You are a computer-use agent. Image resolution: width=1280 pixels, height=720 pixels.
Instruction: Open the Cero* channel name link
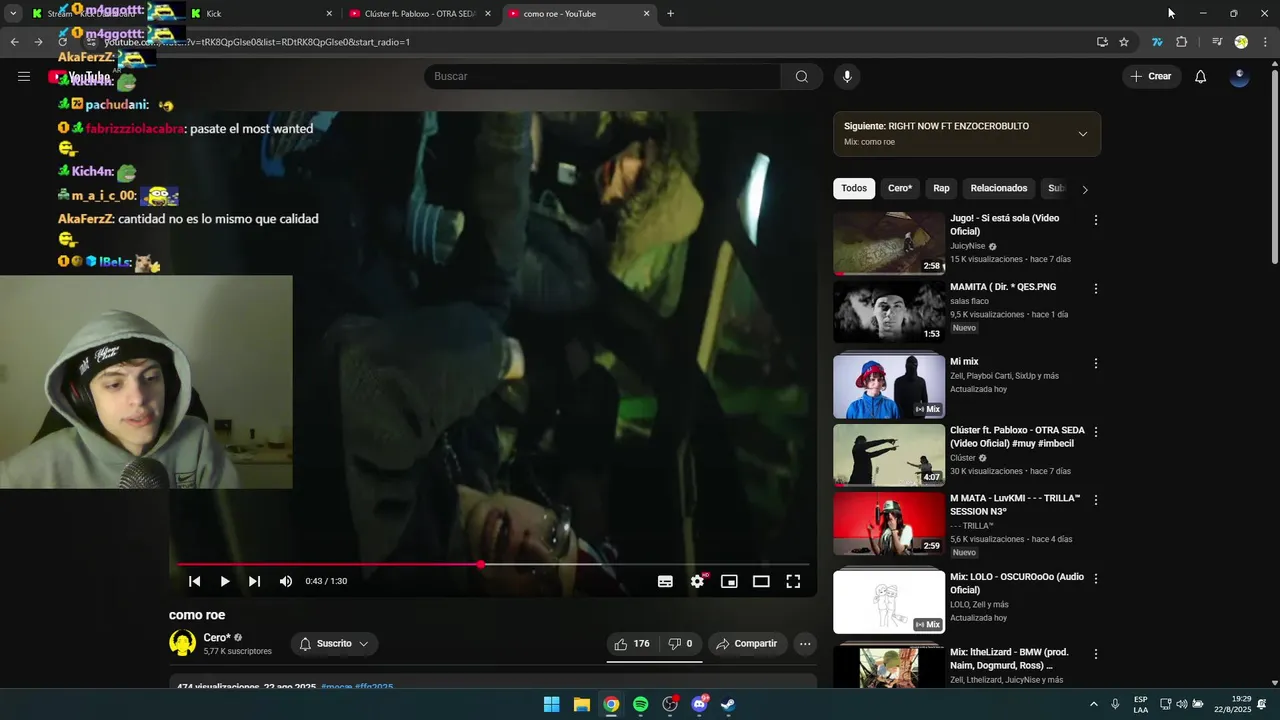pyautogui.click(x=217, y=637)
